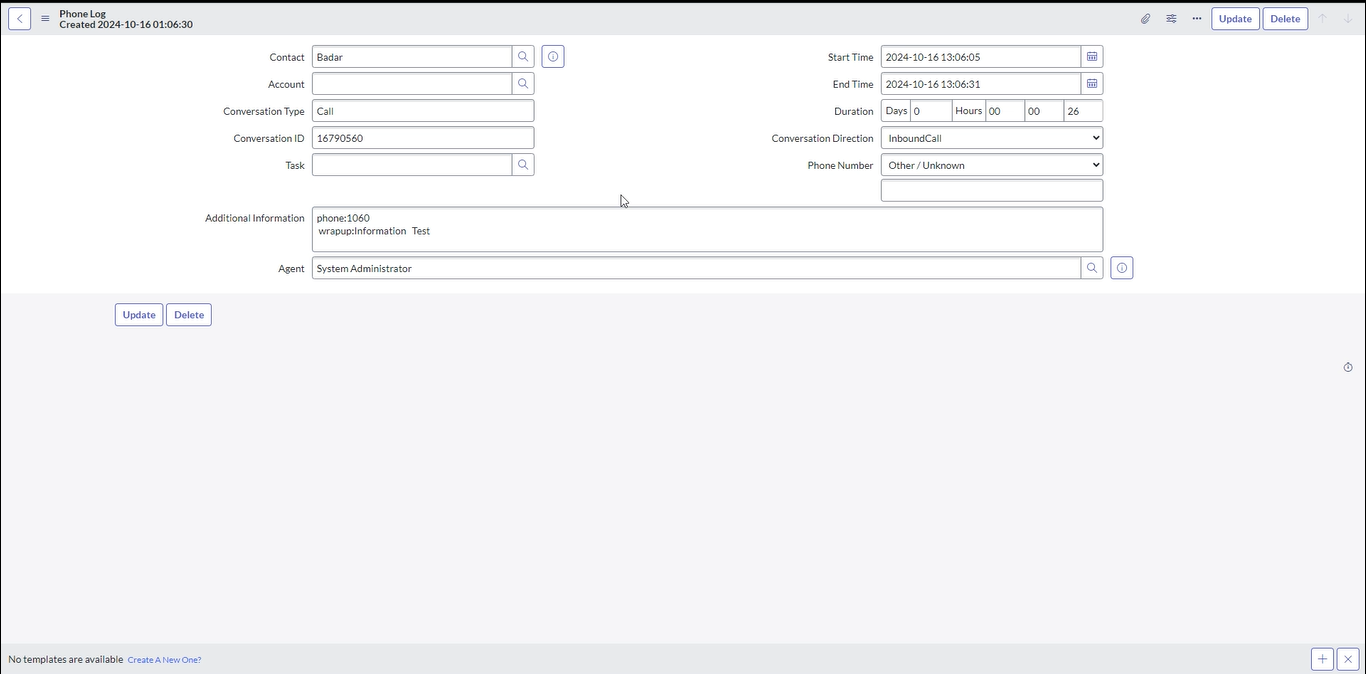Click the Conversation ID input field
The width and height of the screenshot is (1366, 674).
tap(422, 138)
